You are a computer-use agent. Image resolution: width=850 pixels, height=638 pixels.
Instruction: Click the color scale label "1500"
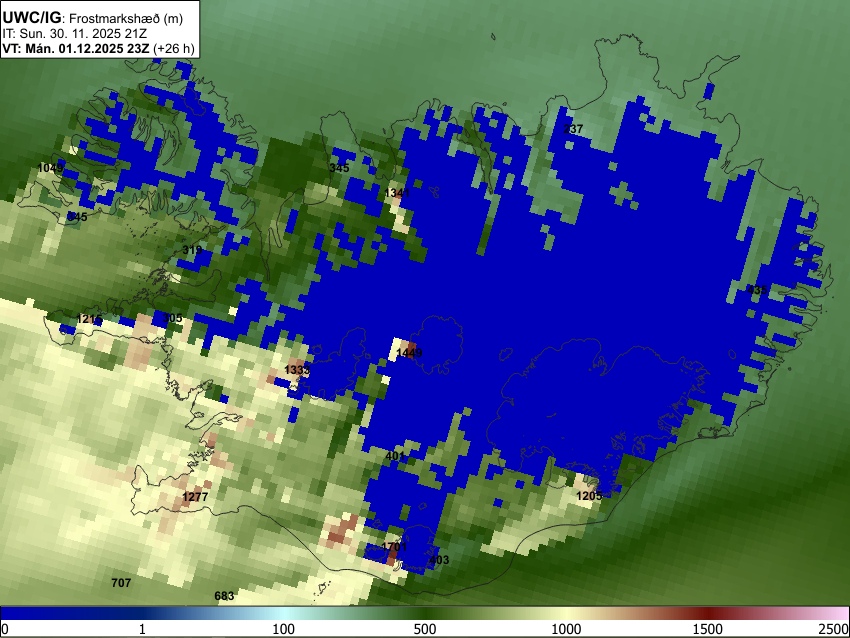708,629
